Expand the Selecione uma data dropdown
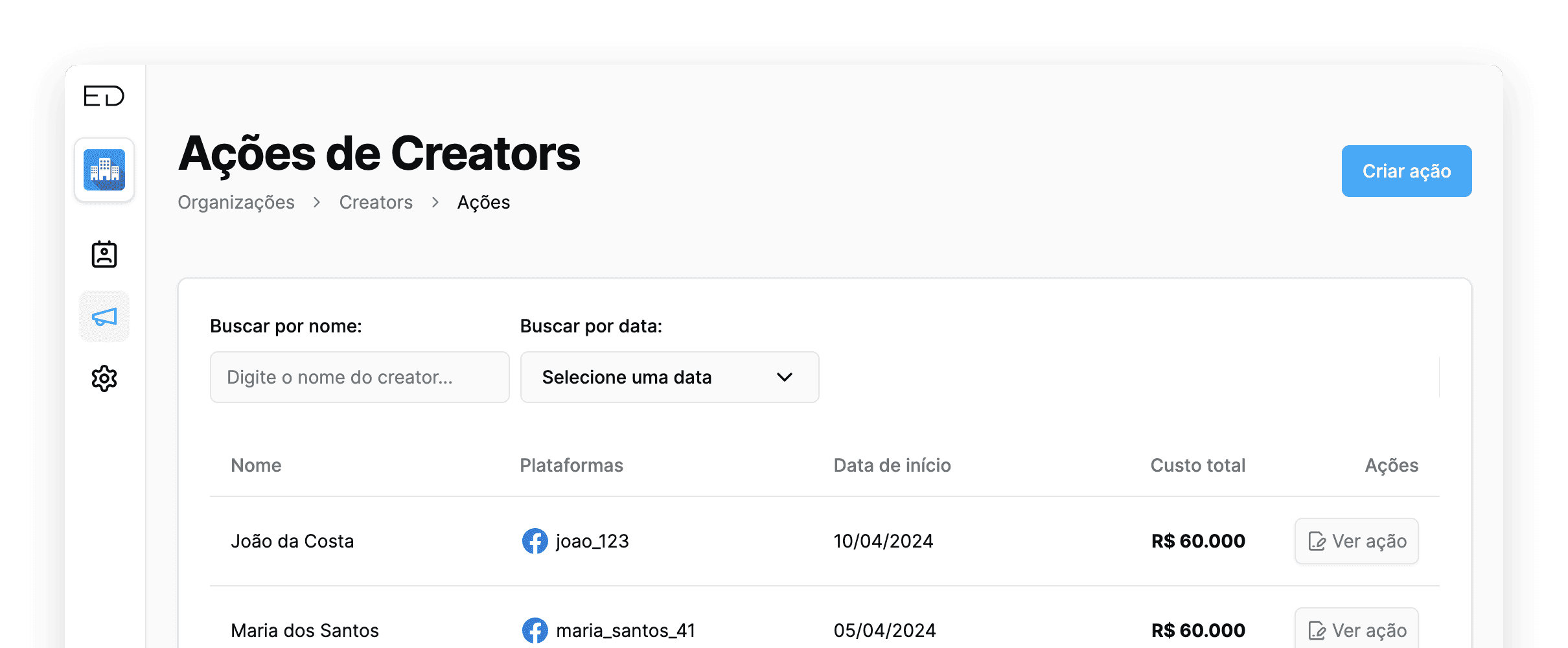1568x648 pixels. click(x=669, y=377)
